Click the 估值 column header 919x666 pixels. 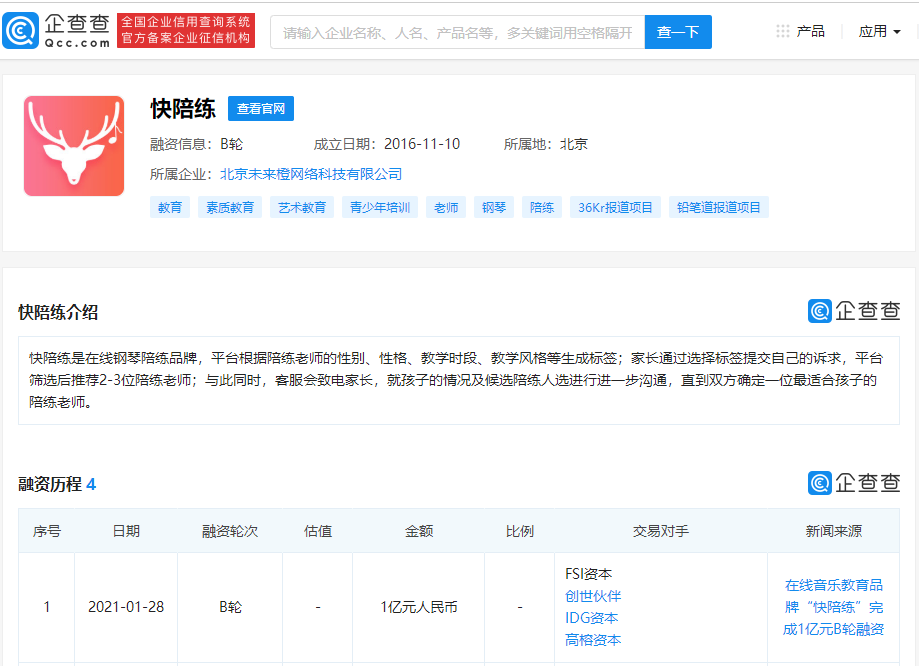point(318,531)
